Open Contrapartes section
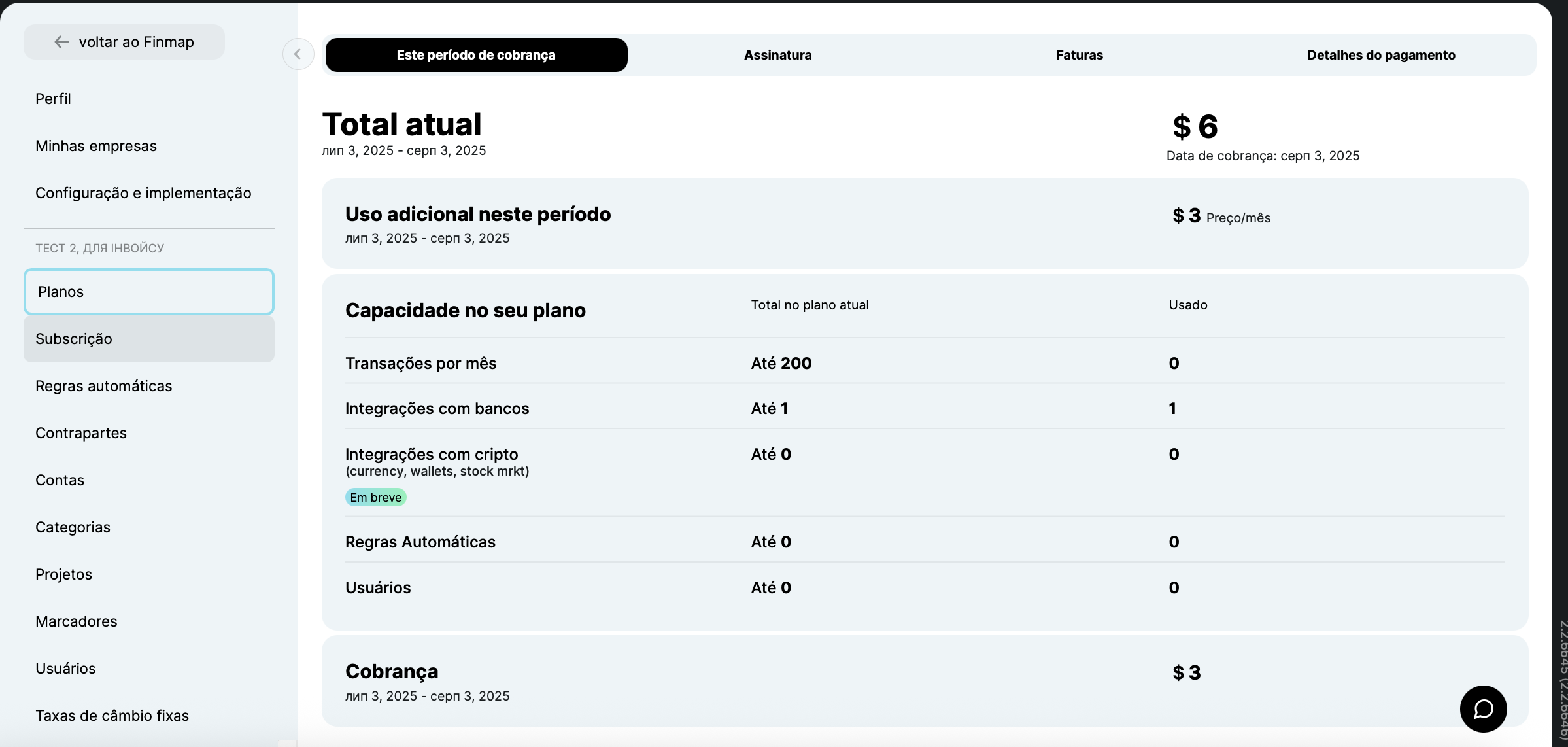 [x=81, y=433]
